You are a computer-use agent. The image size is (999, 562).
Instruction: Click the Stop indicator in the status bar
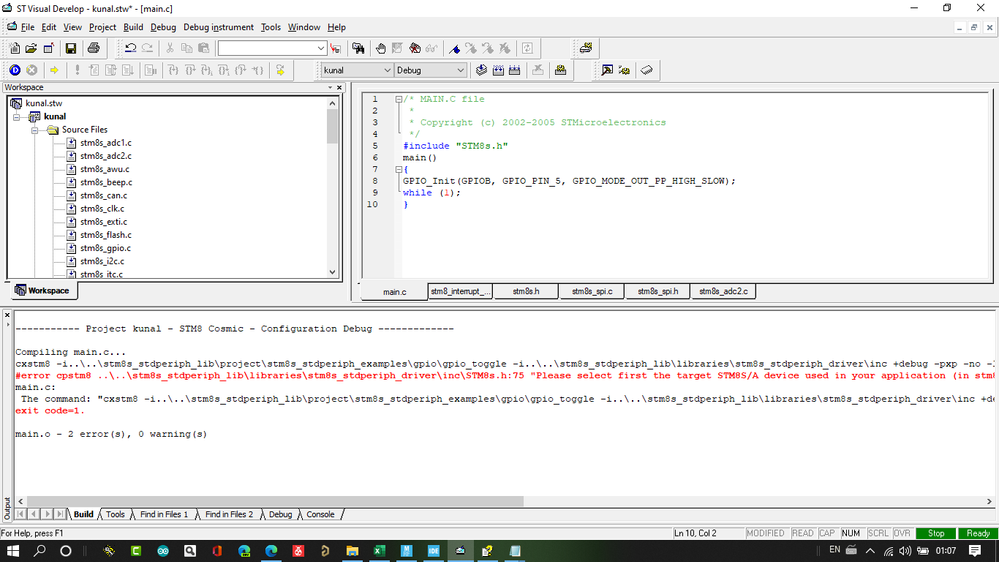pyautogui.click(x=936, y=533)
